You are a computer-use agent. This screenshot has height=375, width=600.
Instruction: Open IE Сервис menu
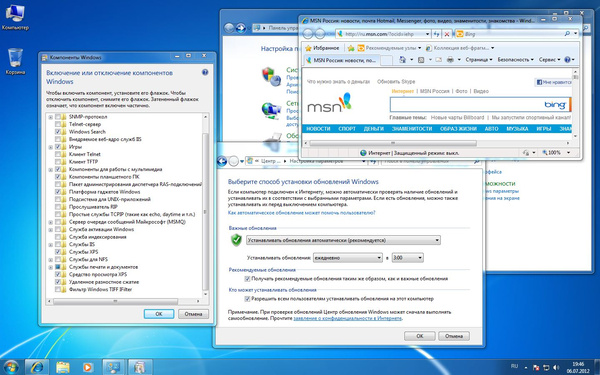point(549,60)
